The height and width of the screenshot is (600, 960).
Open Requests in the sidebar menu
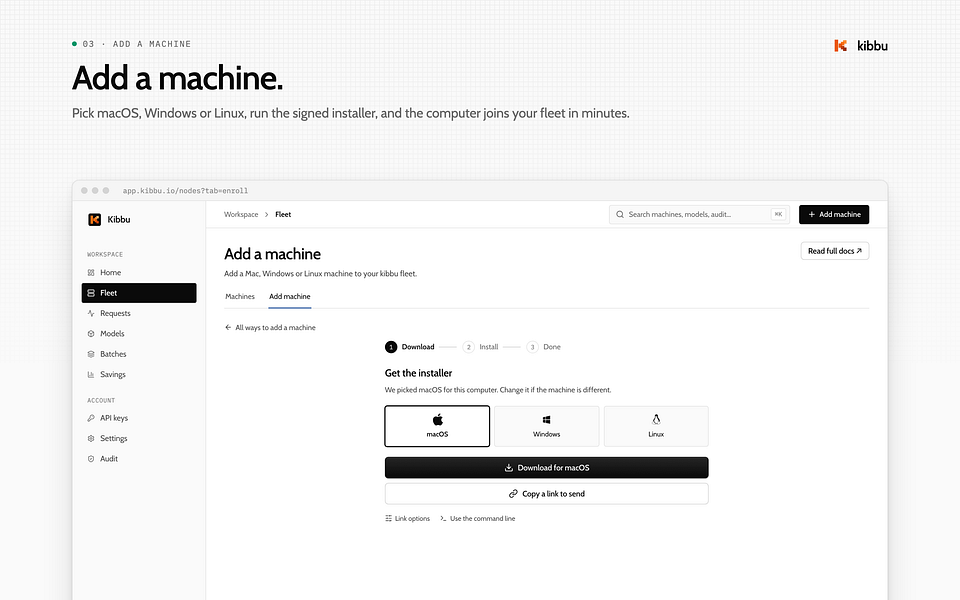(139, 313)
